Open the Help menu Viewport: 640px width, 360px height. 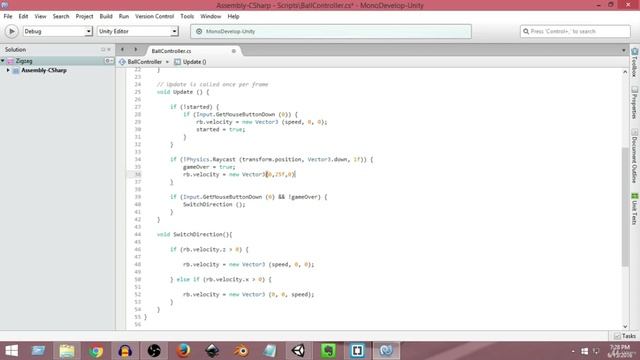click(233, 16)
